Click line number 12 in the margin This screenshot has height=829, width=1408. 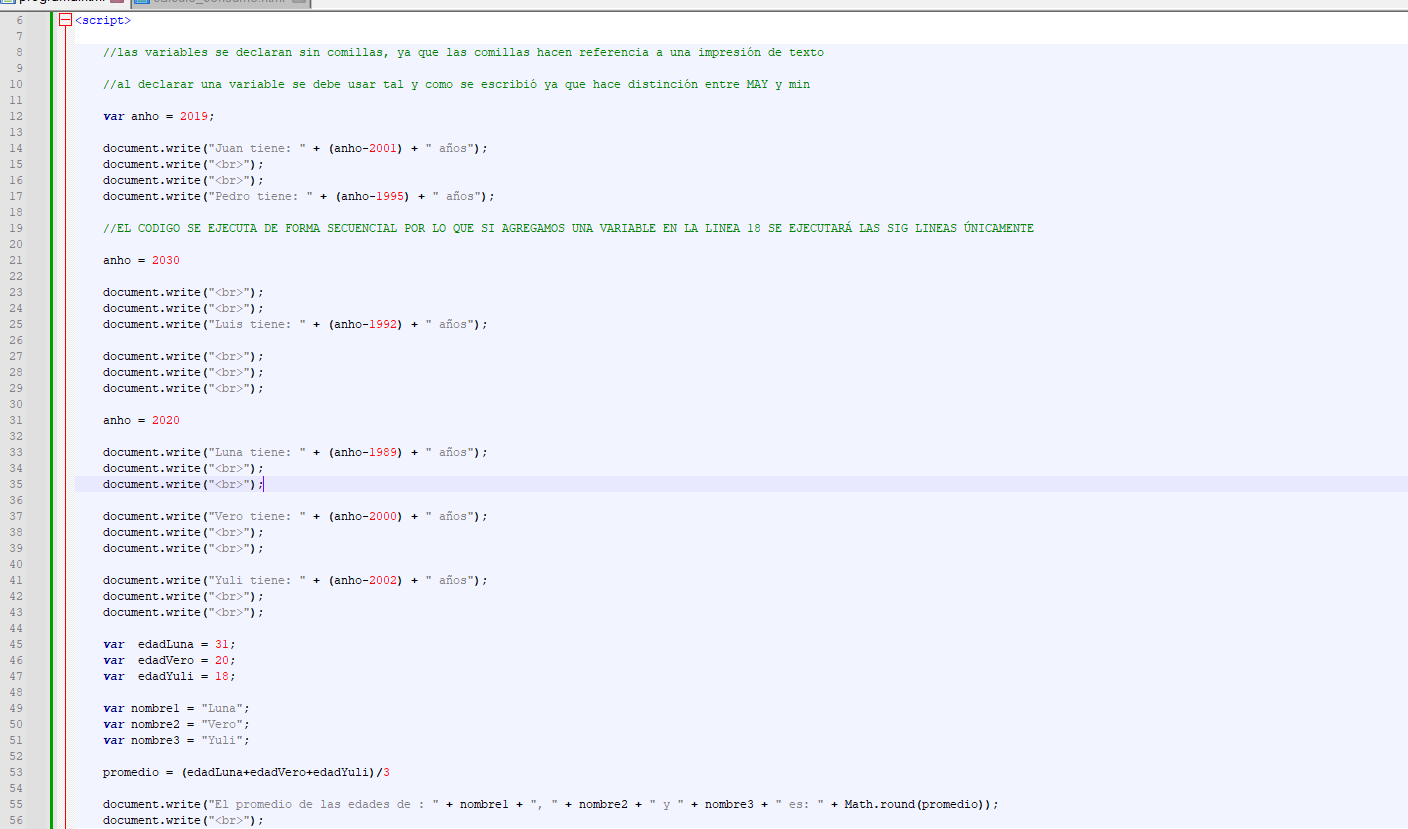pyautogui.click(x=16, y=116)
